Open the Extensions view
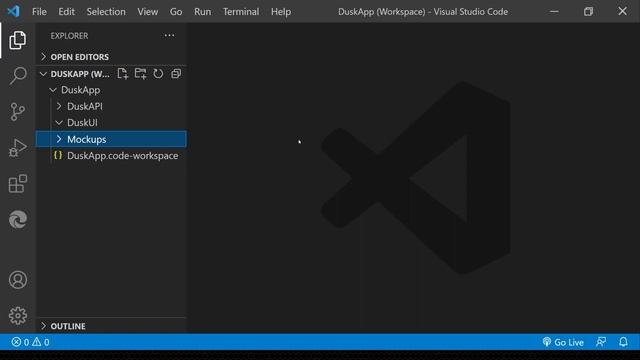This screenshot has width=640, height=360. point(18,183)
